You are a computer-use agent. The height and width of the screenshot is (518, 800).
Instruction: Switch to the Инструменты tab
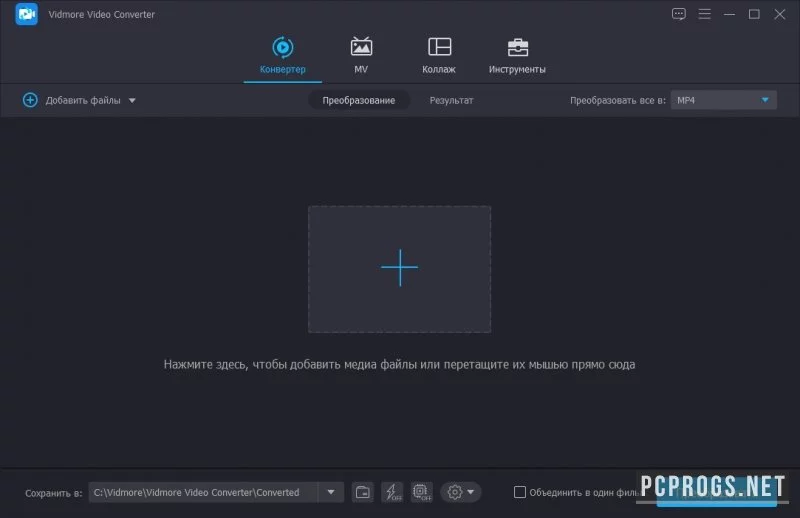click(x=517, y=56)
